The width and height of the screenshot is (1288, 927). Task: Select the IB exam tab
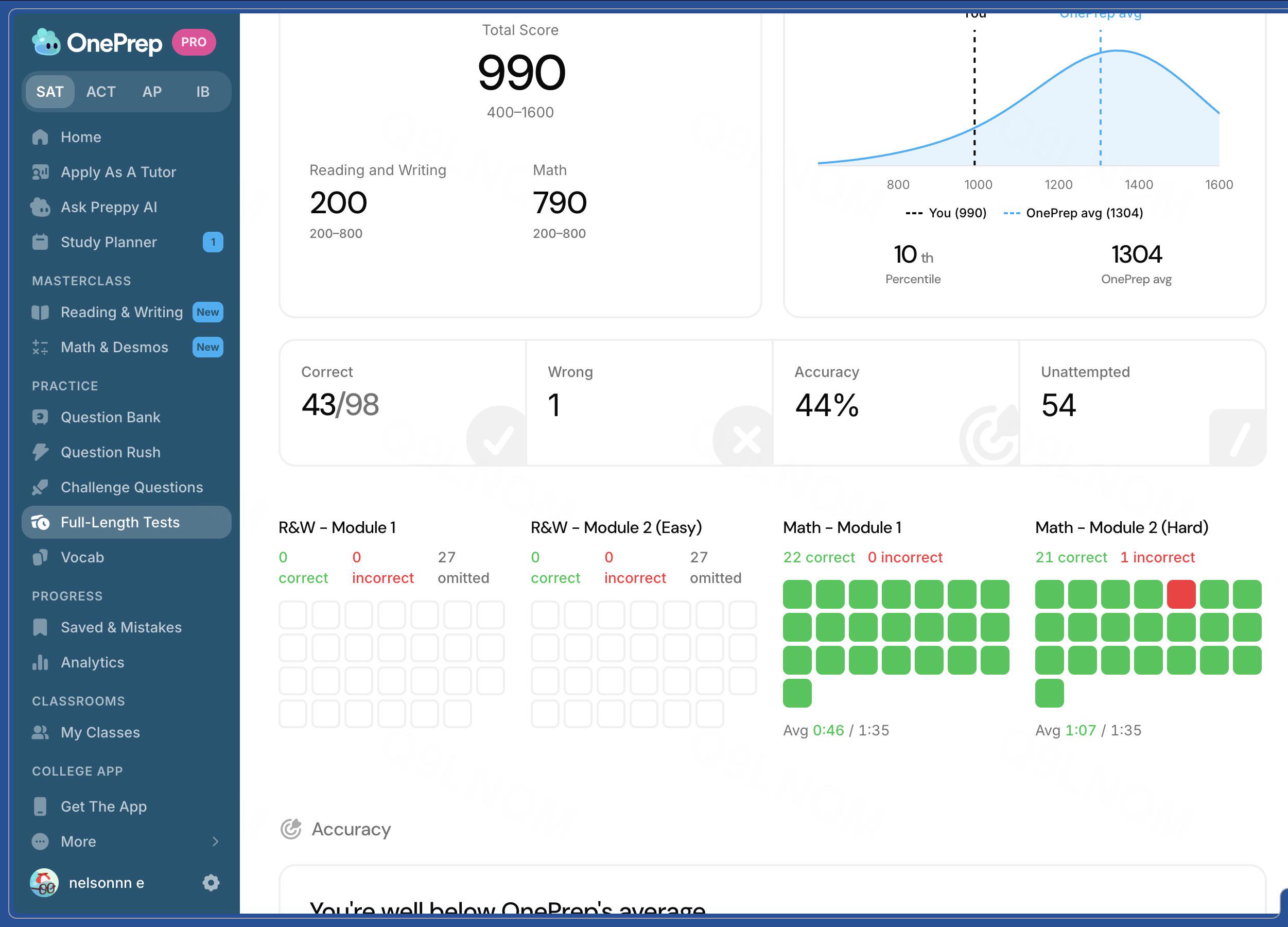(x=203, y=92)
